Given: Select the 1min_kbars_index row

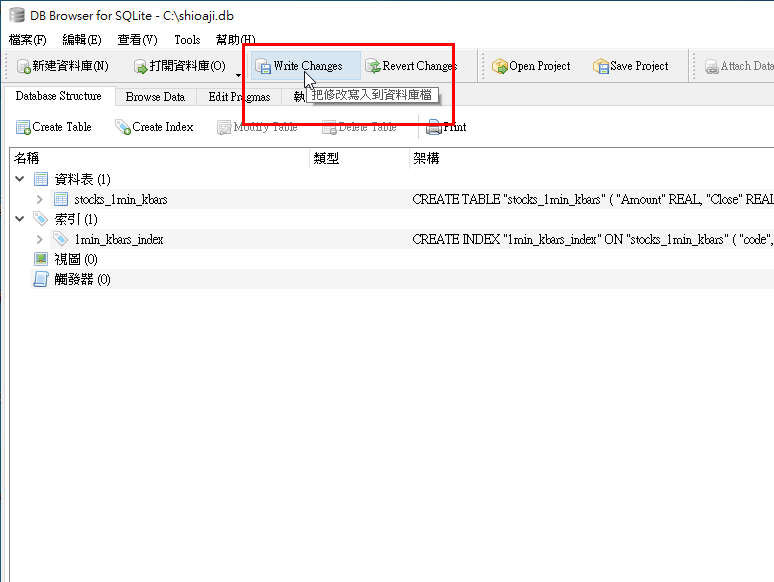Looking at the screenshot, I should pos(412,239).
